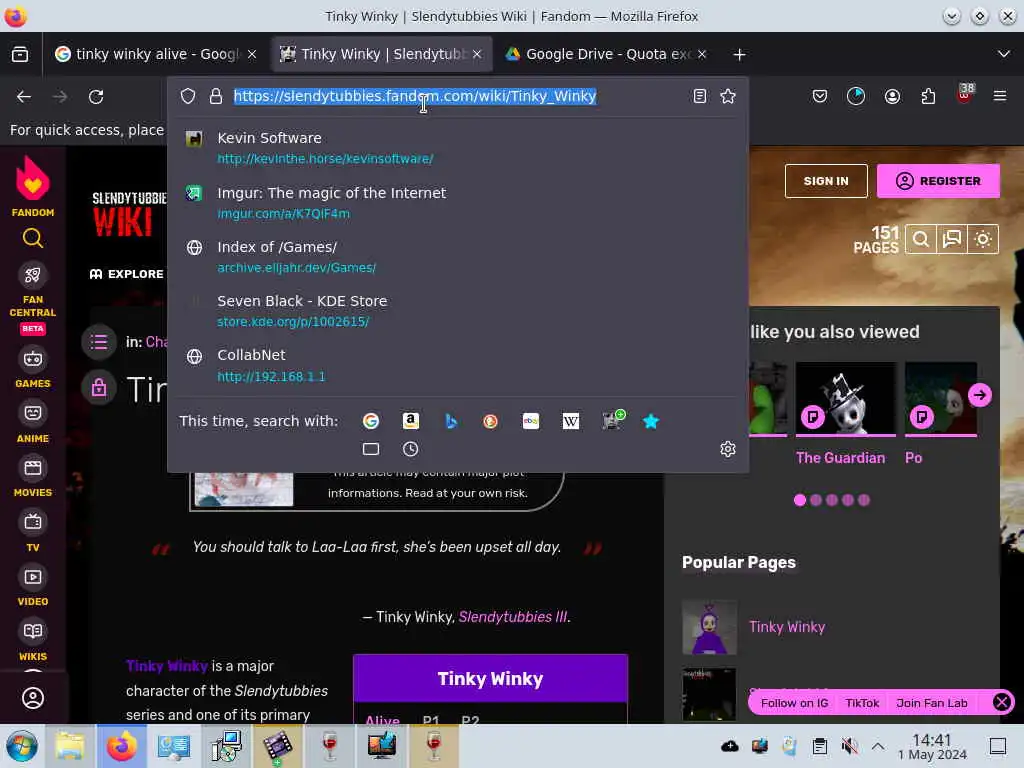Screen dimensions: 1024x768
Task: Toggle light/dark theme sun icon
Action: click(983, 240)
